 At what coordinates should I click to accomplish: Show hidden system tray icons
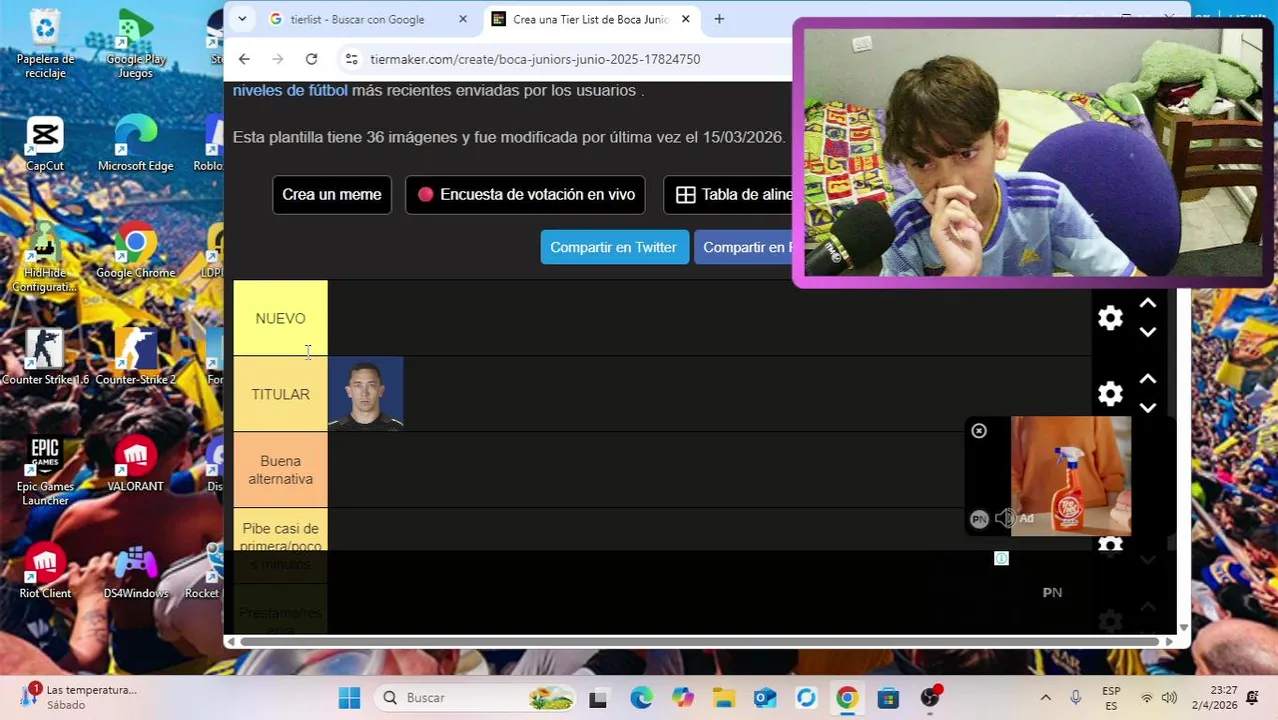(x=1045, y=698)
